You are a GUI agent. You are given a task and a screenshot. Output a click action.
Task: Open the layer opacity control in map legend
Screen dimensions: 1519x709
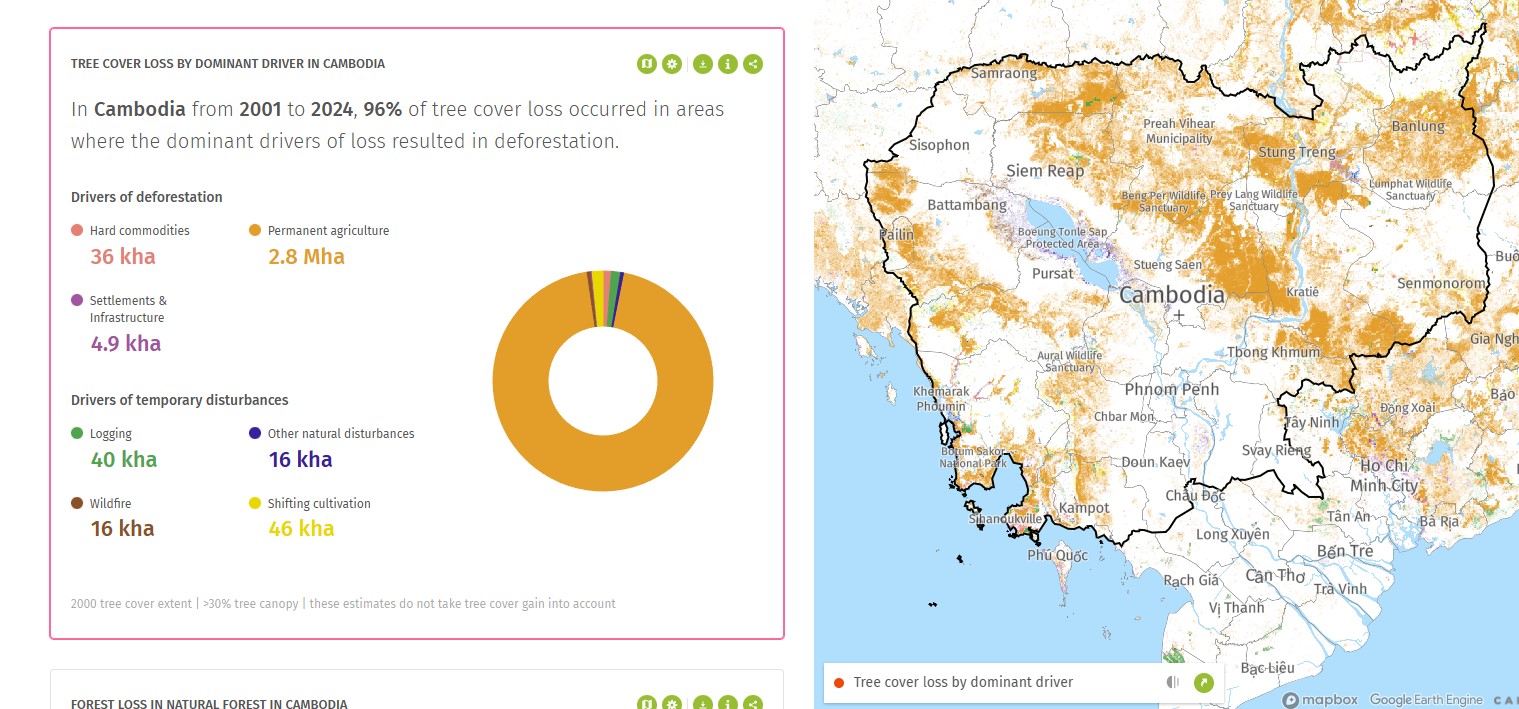1173,682
